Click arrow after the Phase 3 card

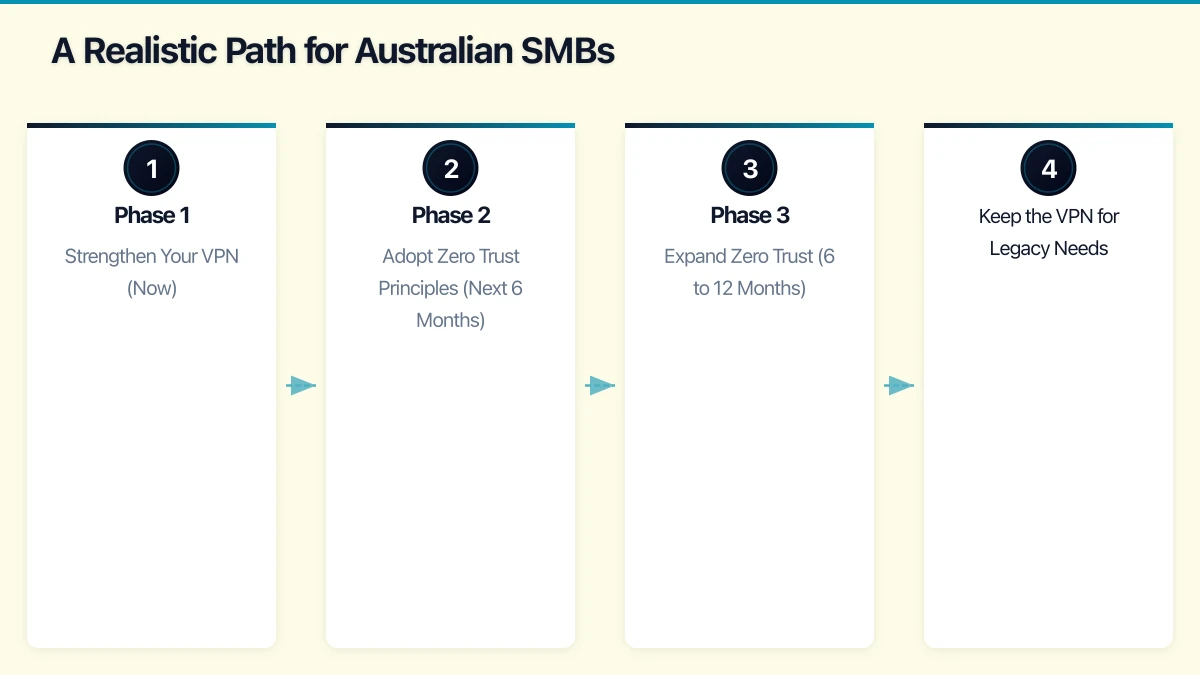coord(899,385)
